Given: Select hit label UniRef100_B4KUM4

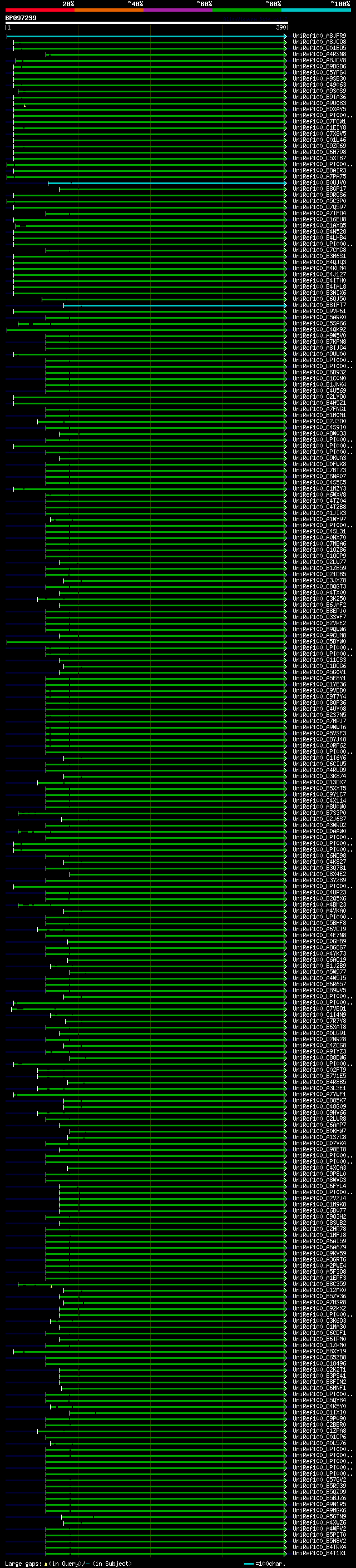Looking at the screenshot, I should (319, 269).
